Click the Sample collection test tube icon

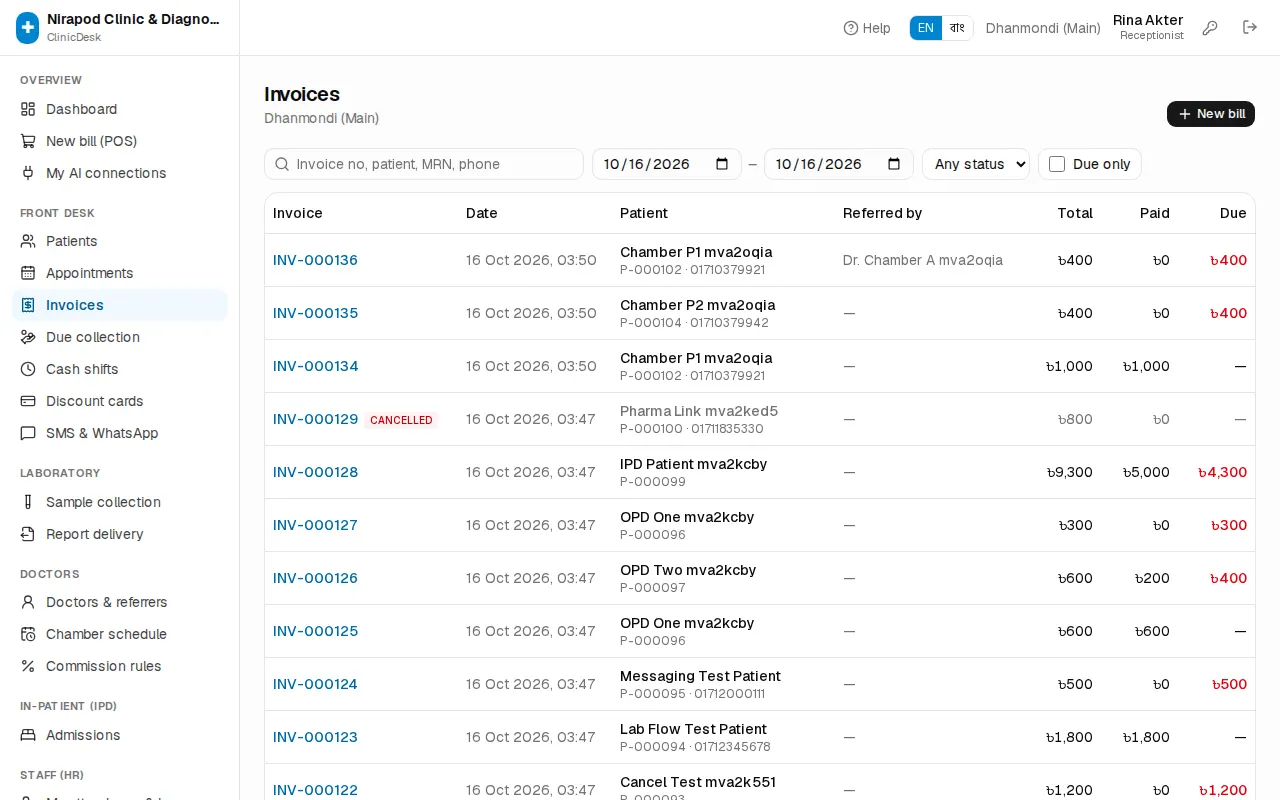click(x=28, y=502)
